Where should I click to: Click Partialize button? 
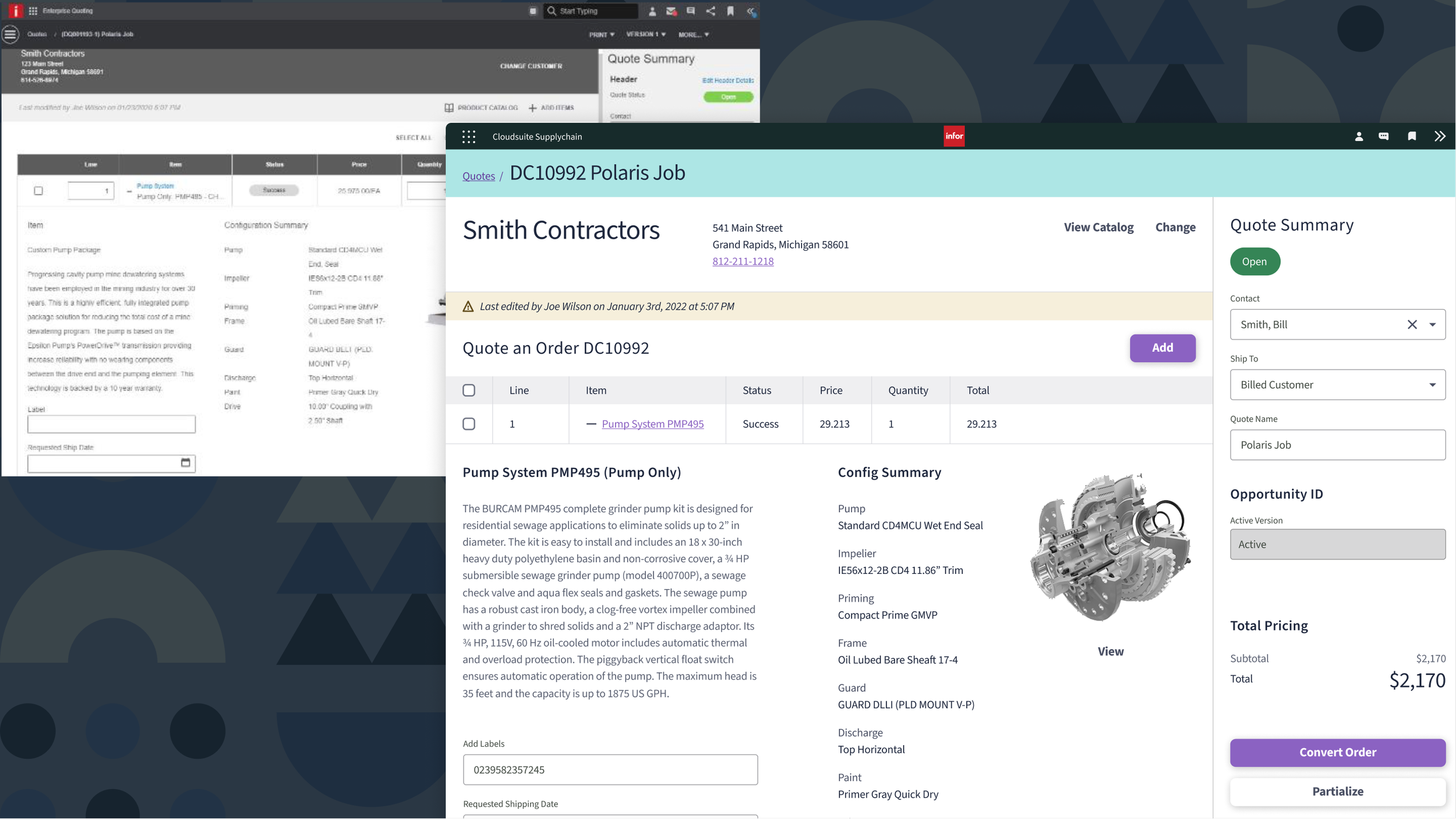(x=1338, y=792)
